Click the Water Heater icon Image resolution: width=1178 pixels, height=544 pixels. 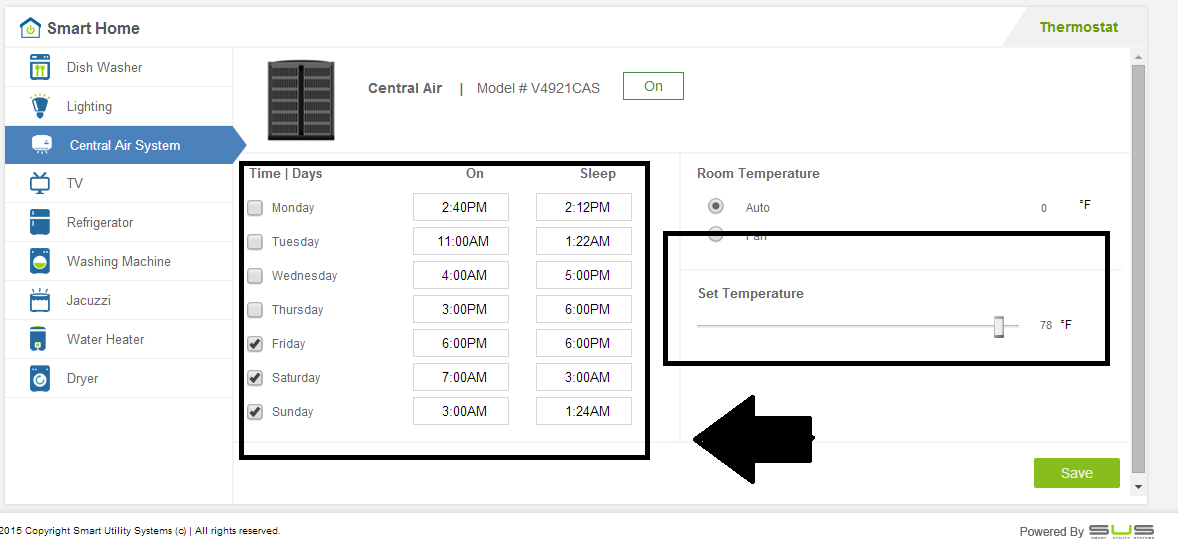[x=40, y=339]
